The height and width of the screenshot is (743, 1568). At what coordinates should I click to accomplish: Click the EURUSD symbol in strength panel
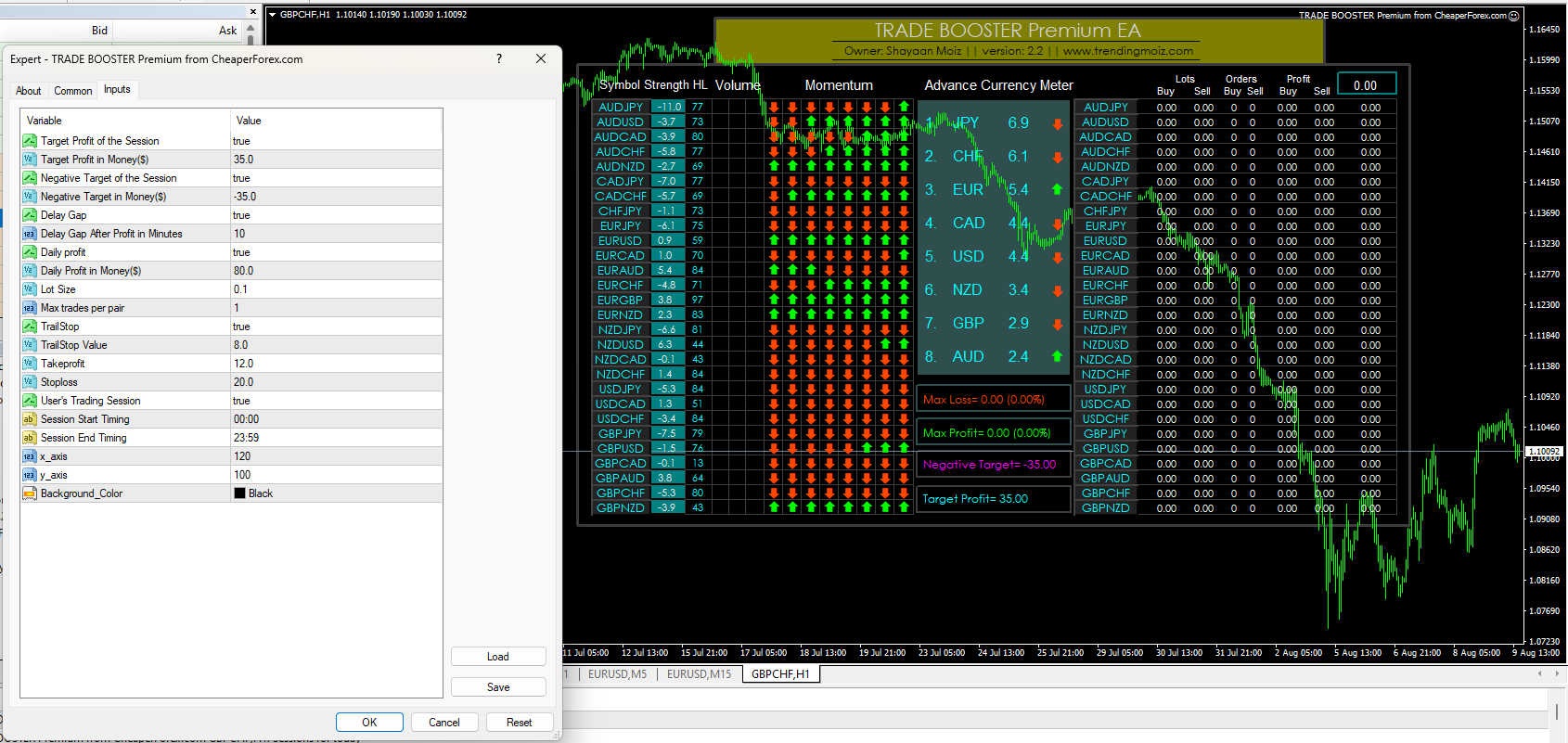[620, 241]
